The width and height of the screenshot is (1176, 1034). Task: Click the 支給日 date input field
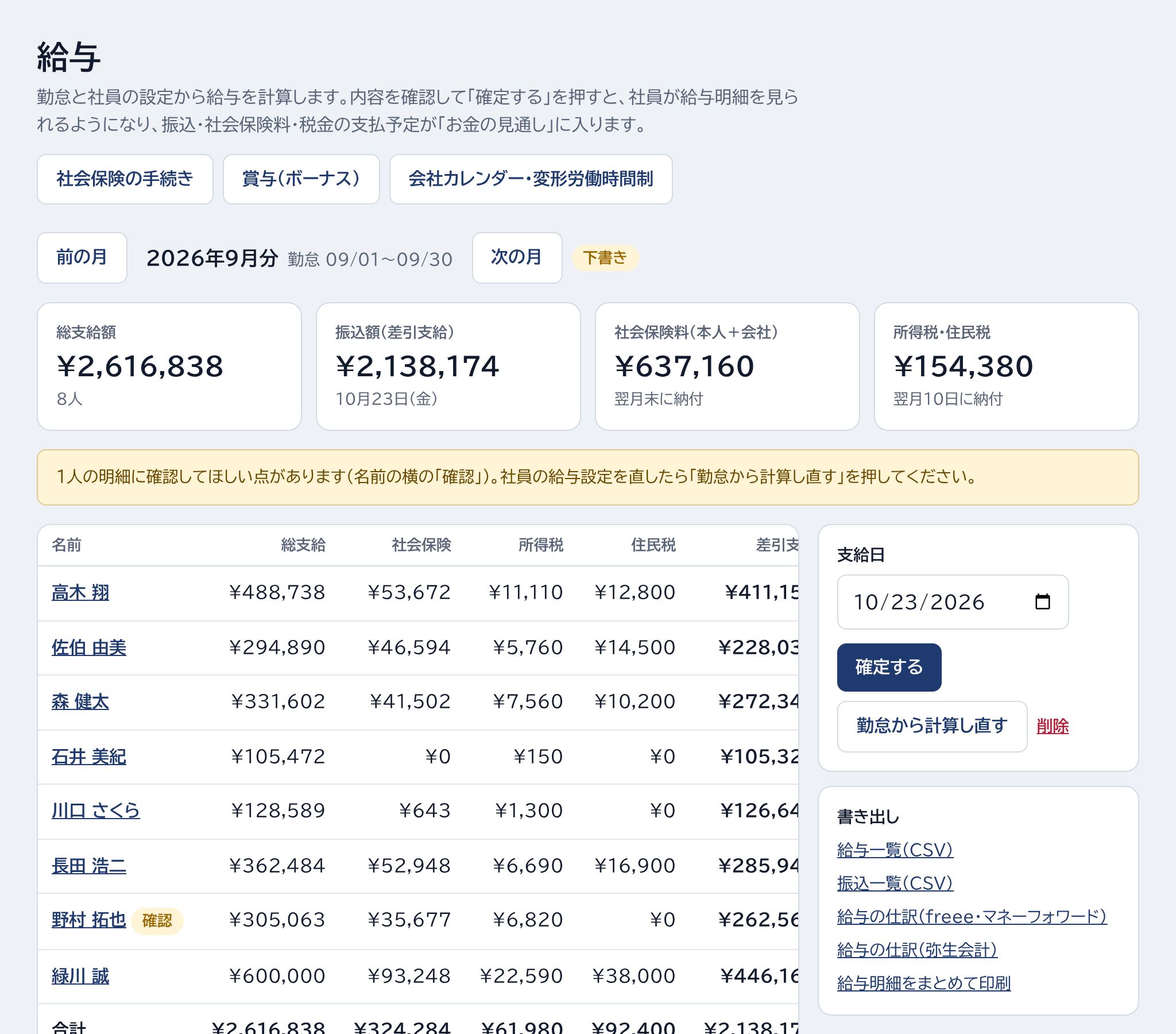point(952,601)
